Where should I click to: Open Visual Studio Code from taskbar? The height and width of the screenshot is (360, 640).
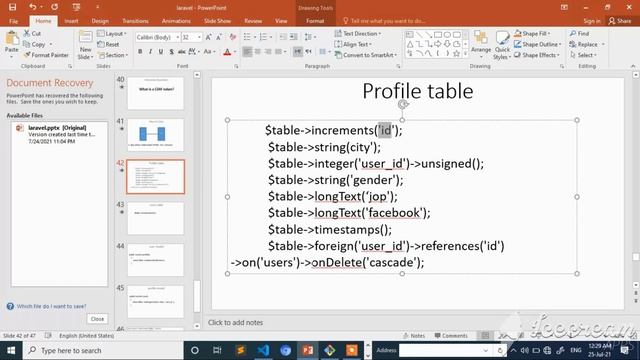[x=263, y=350]
